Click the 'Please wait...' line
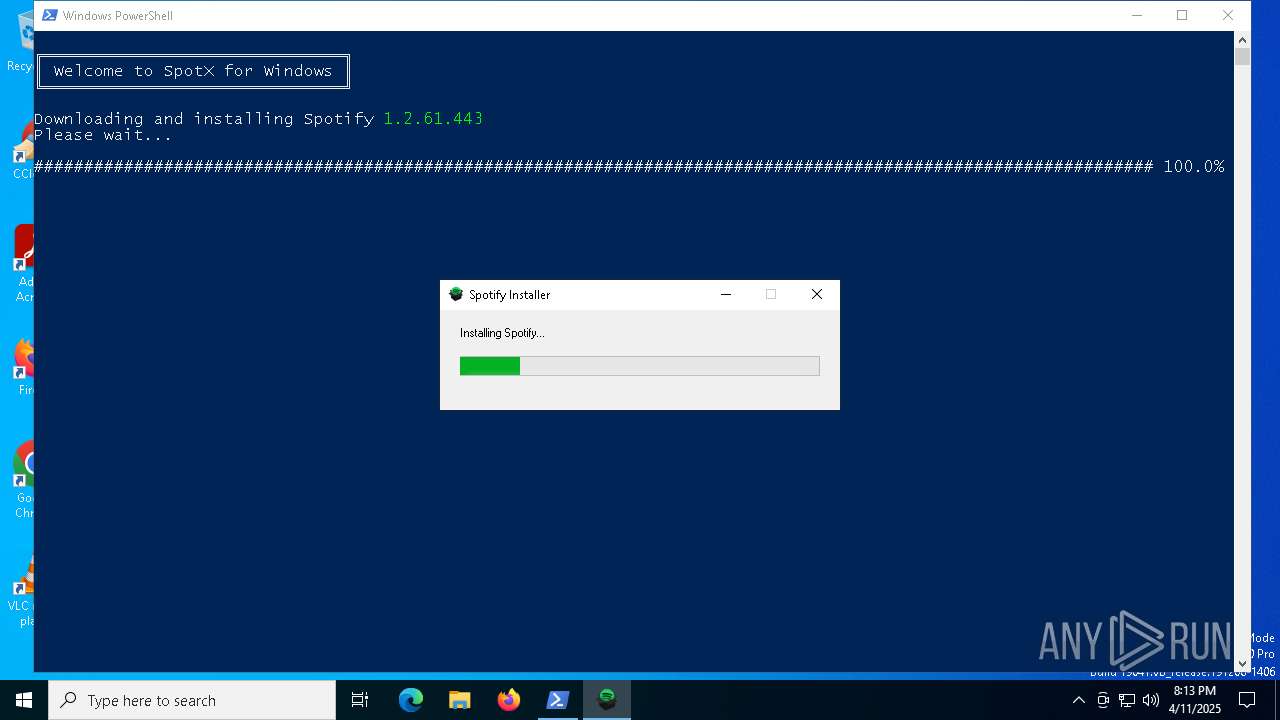1280x720 pixels. pyautogui.click(x=103, y=135)
